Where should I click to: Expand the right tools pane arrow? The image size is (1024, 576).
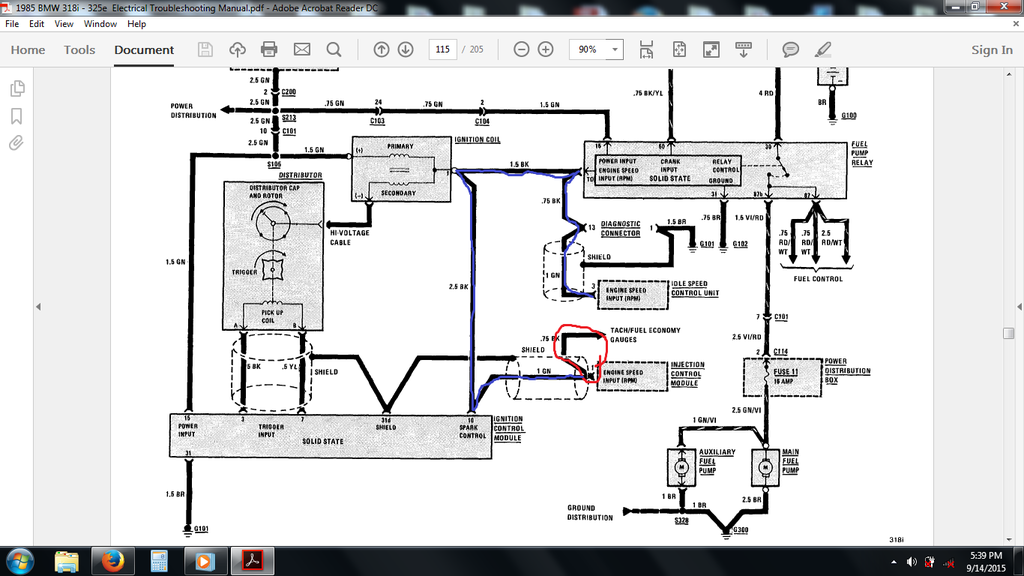[x=1019, y=306]
